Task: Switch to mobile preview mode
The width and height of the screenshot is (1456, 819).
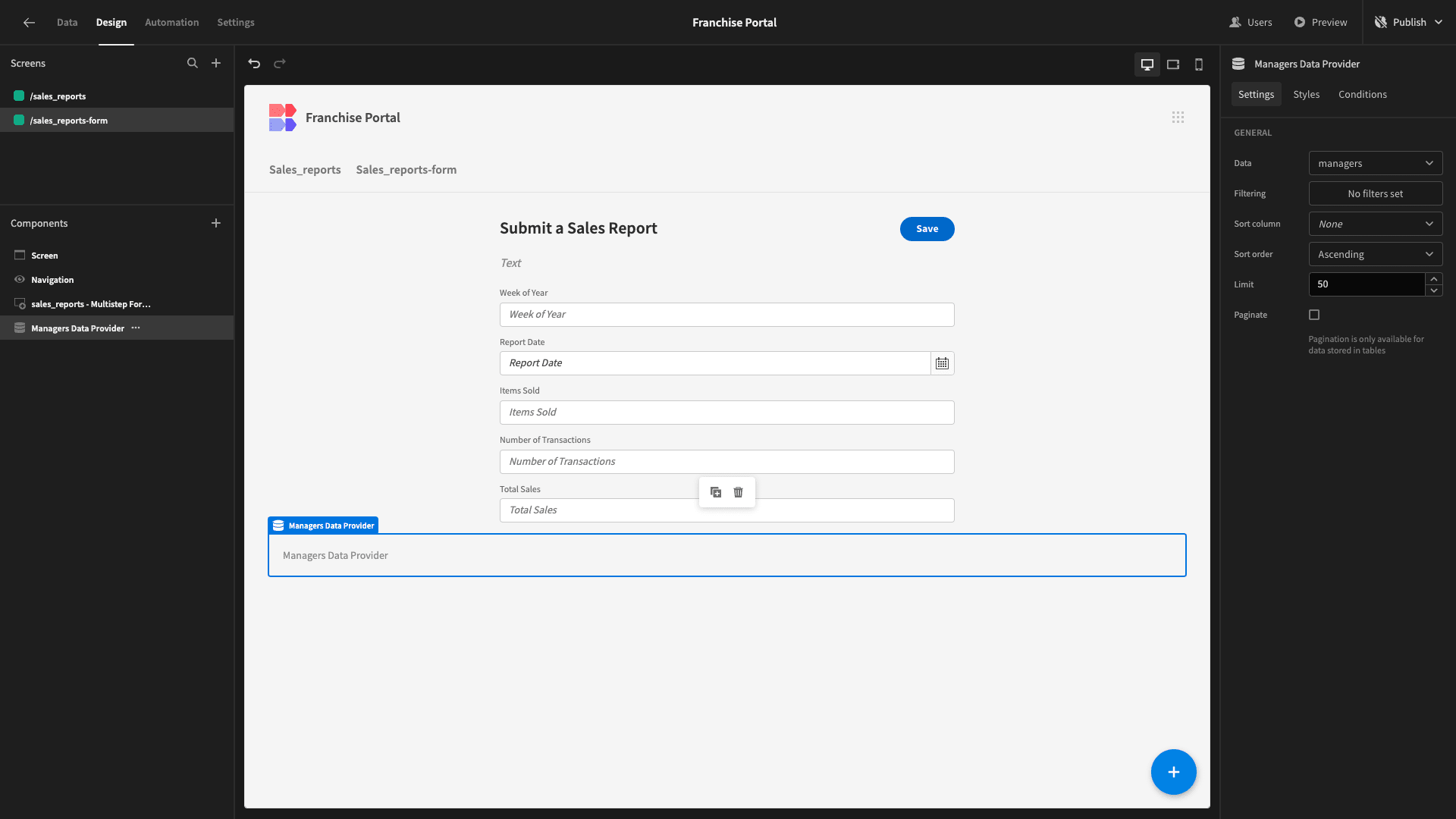Action: tap(1199, 64)
